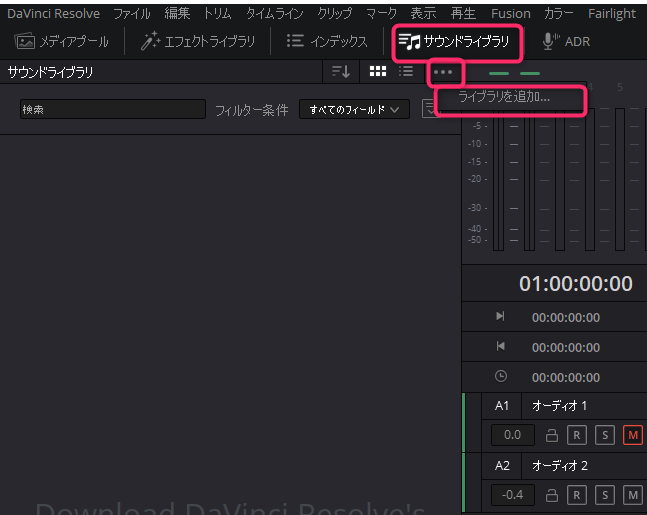Select the A2 track header
Image resolution: width=647 pixels, height=515 pixels.
(x=502, y=466)
